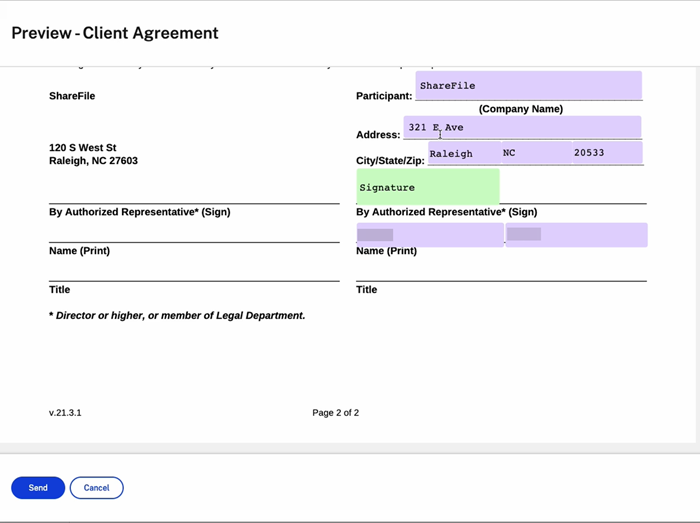Click the 'Director or higher' footnote text
700x523 pixels.
177,315
